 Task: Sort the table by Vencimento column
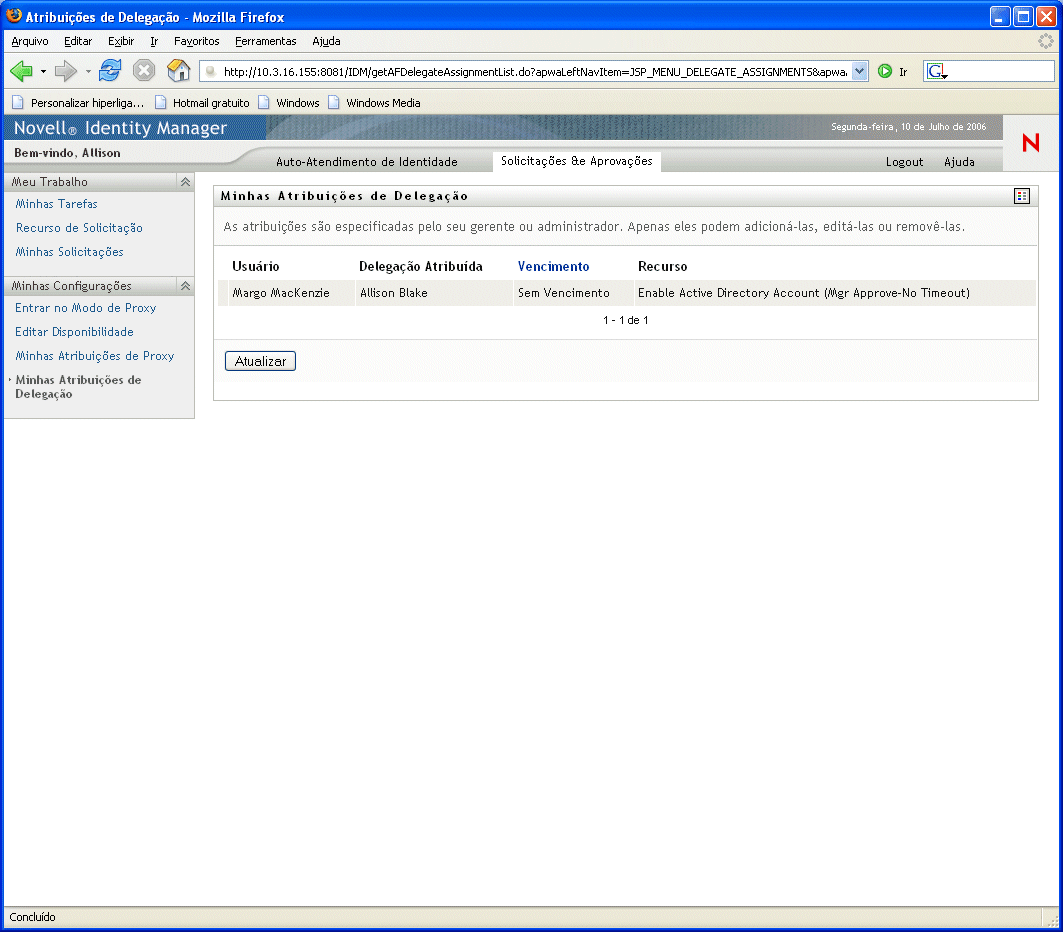click(553, 267)
